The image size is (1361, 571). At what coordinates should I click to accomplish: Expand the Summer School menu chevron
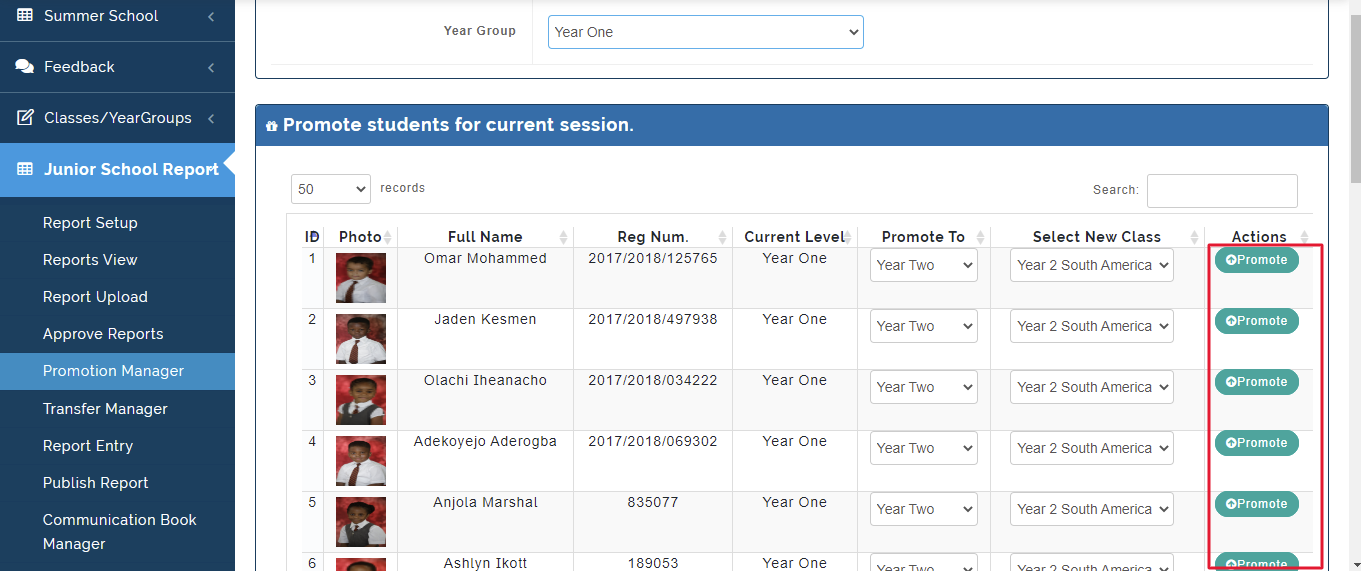211,17
